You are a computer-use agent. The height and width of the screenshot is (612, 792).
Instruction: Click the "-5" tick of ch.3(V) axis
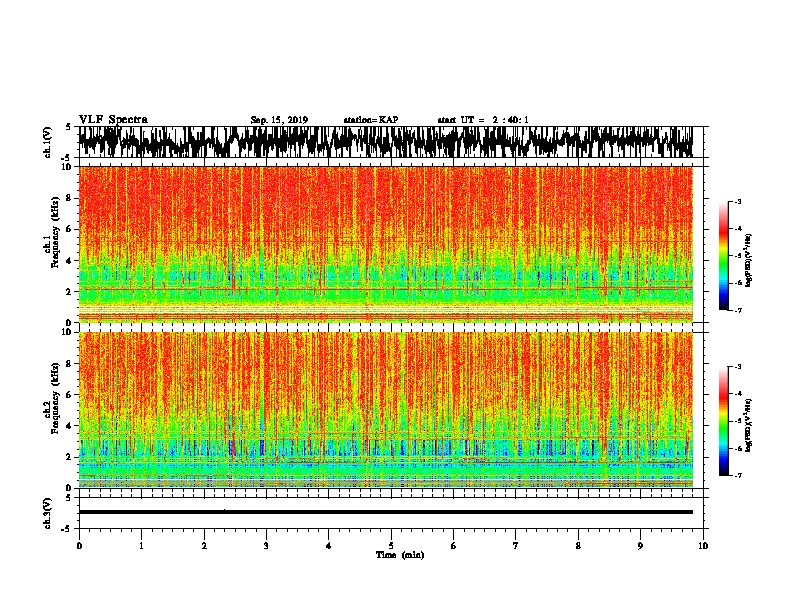tap(67, 529)
